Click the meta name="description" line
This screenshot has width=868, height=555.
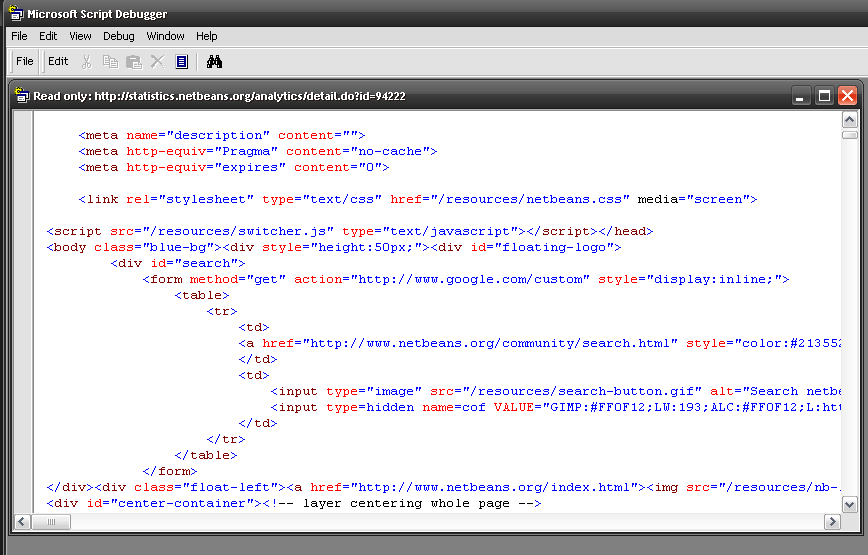pyautogui.click(x=221, y=136)
